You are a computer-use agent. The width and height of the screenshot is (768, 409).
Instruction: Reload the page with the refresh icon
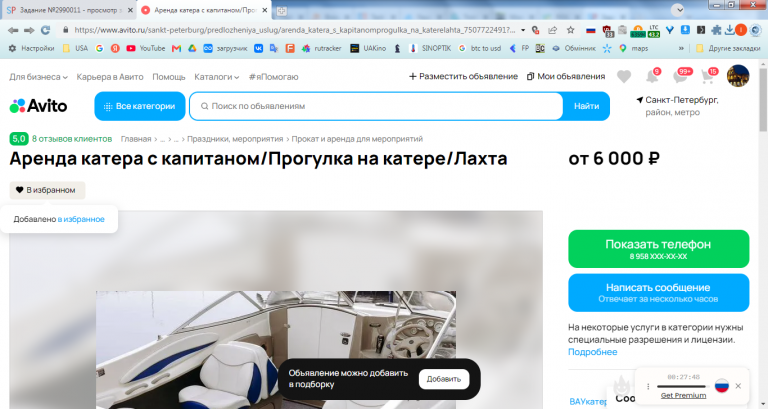45,30
